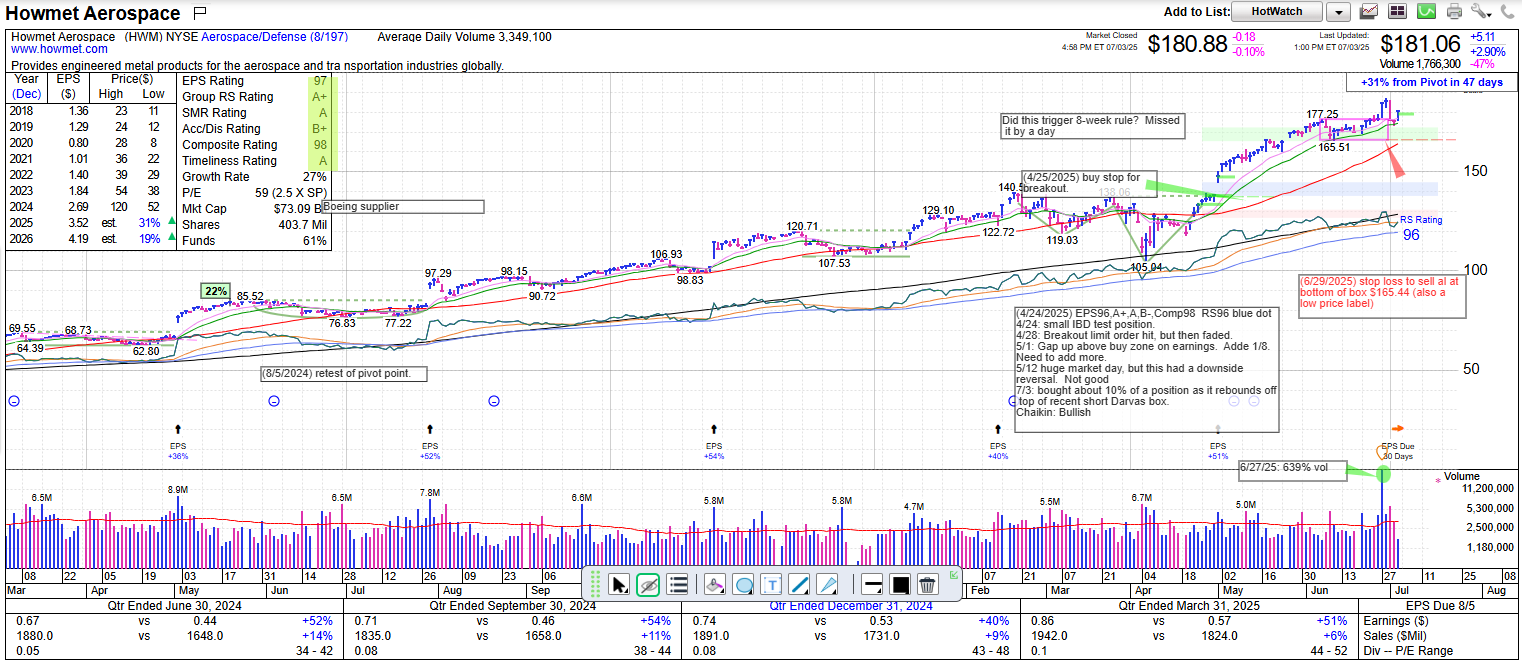Open the Add to List dropdown arrow
1522x663 pixels.
coord(1338,12)
